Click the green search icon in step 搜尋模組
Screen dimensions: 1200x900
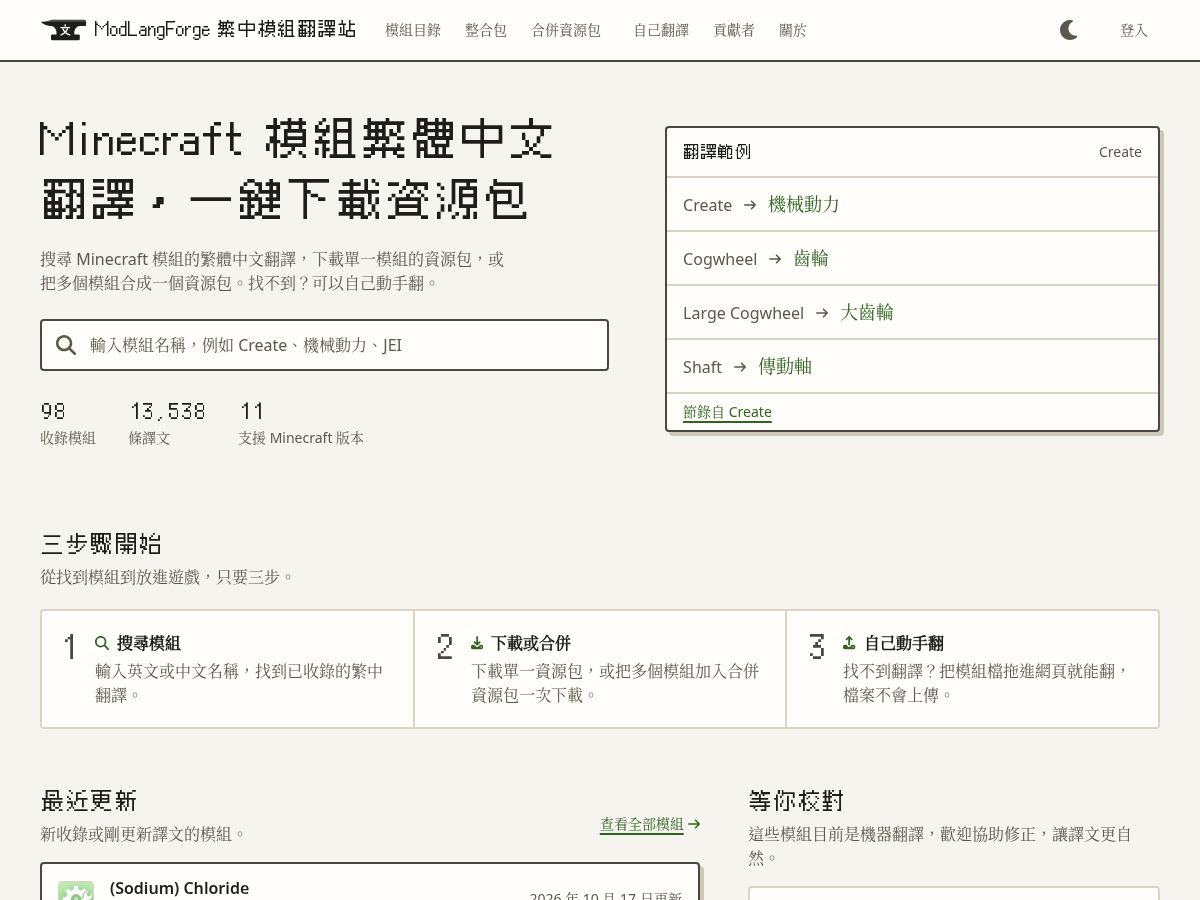(x=102, y=643)
